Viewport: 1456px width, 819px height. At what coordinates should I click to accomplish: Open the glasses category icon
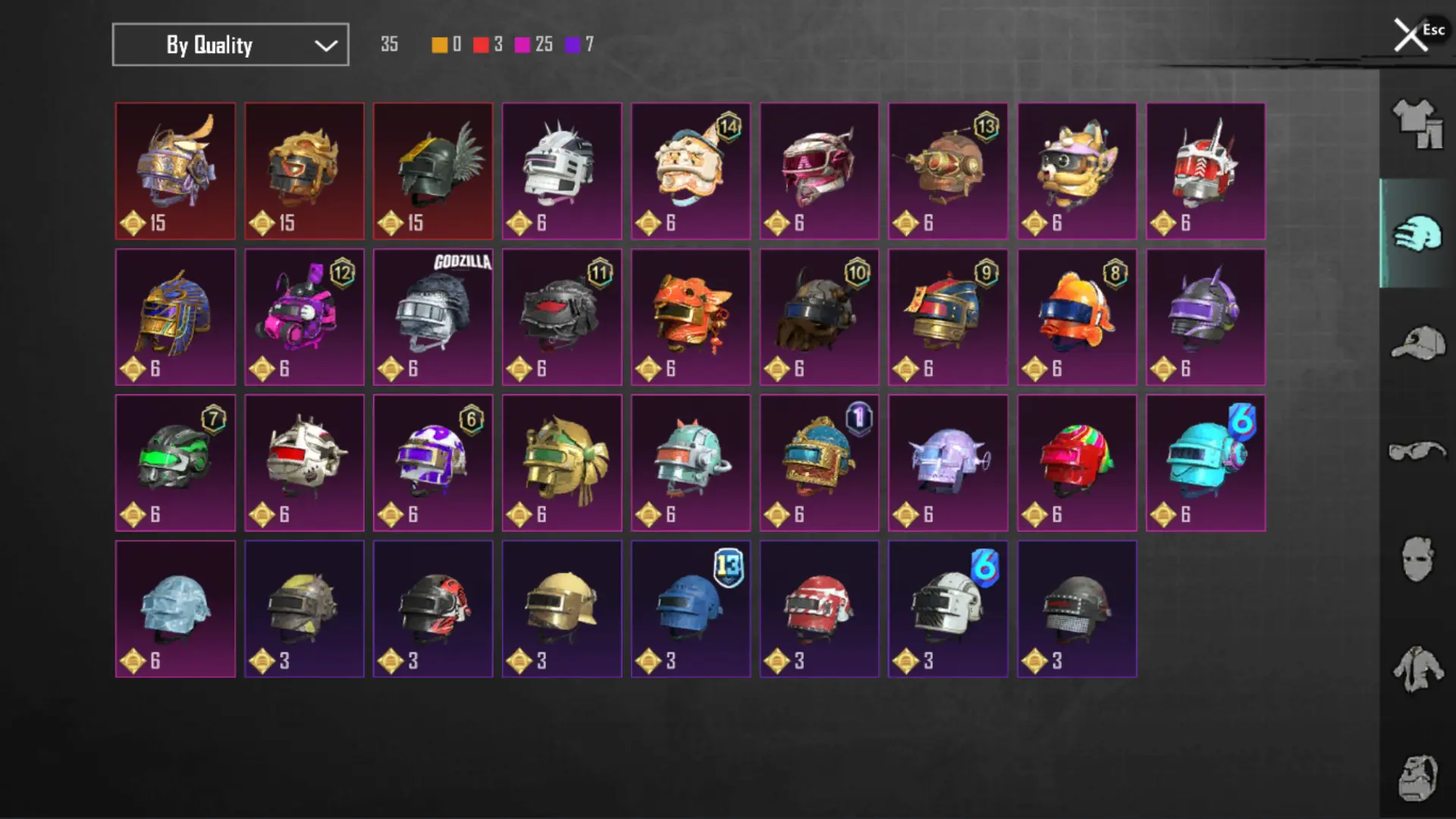(x=1417, y=451)
